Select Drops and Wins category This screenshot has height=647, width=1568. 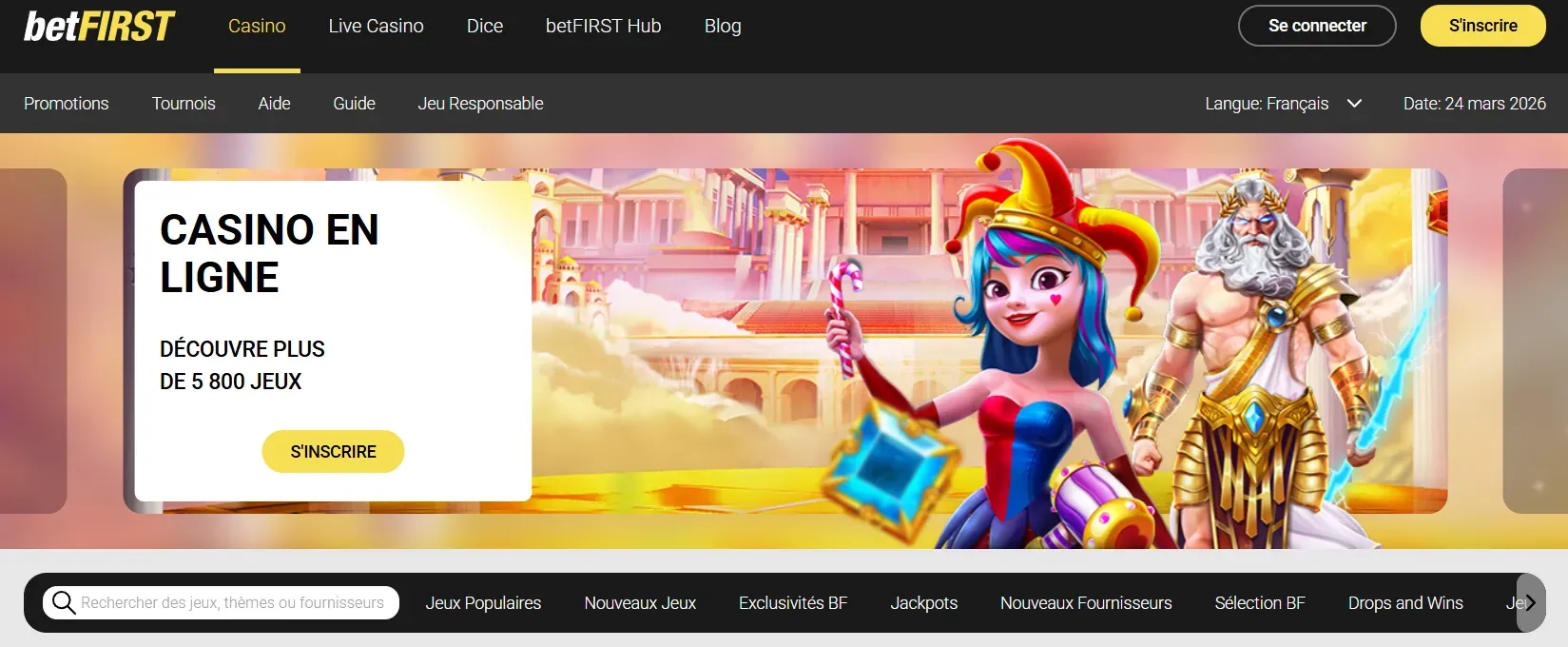1405,603
